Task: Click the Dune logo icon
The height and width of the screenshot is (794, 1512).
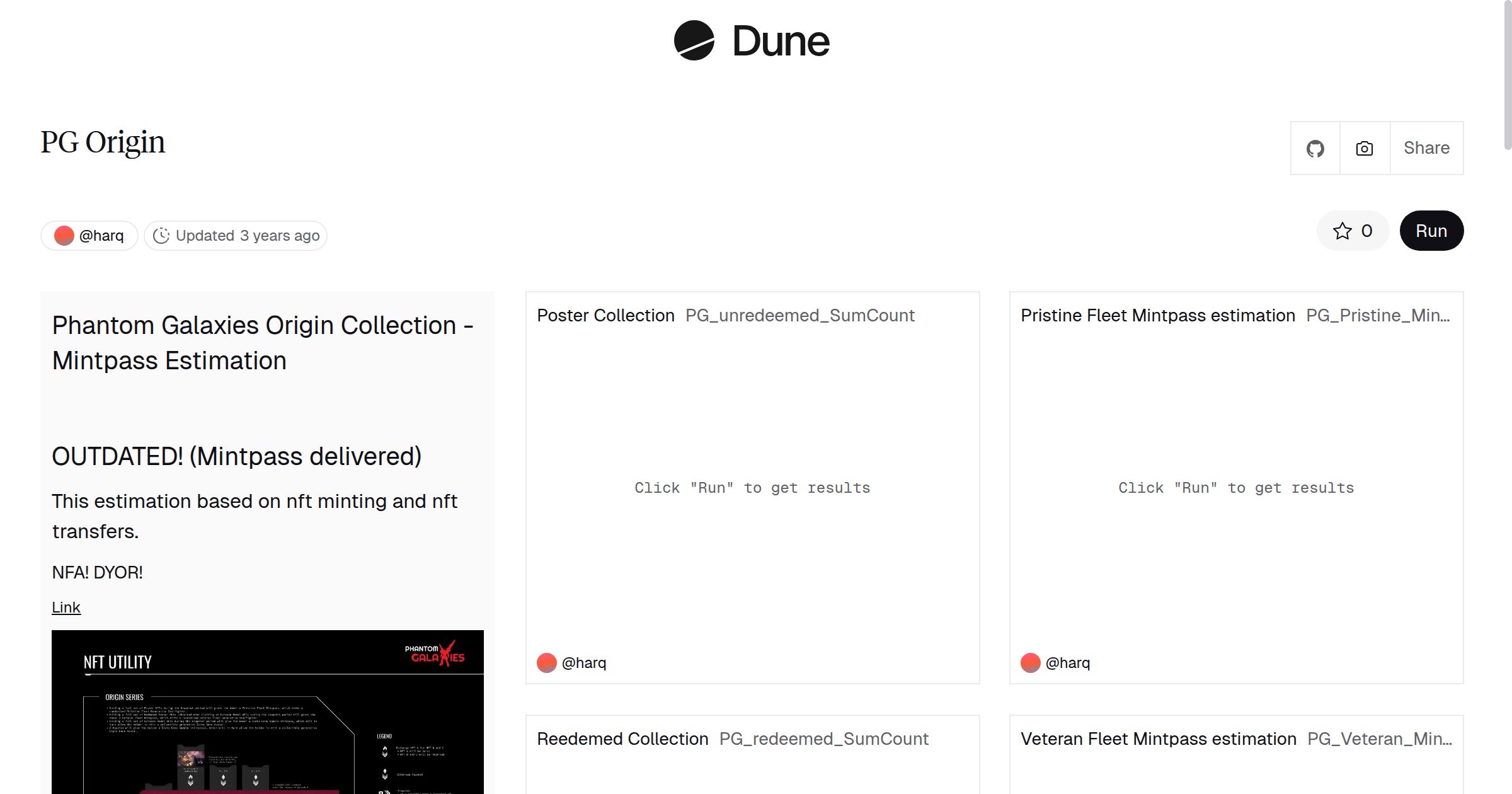Action: pyautogui.click(x=694, y=40)
